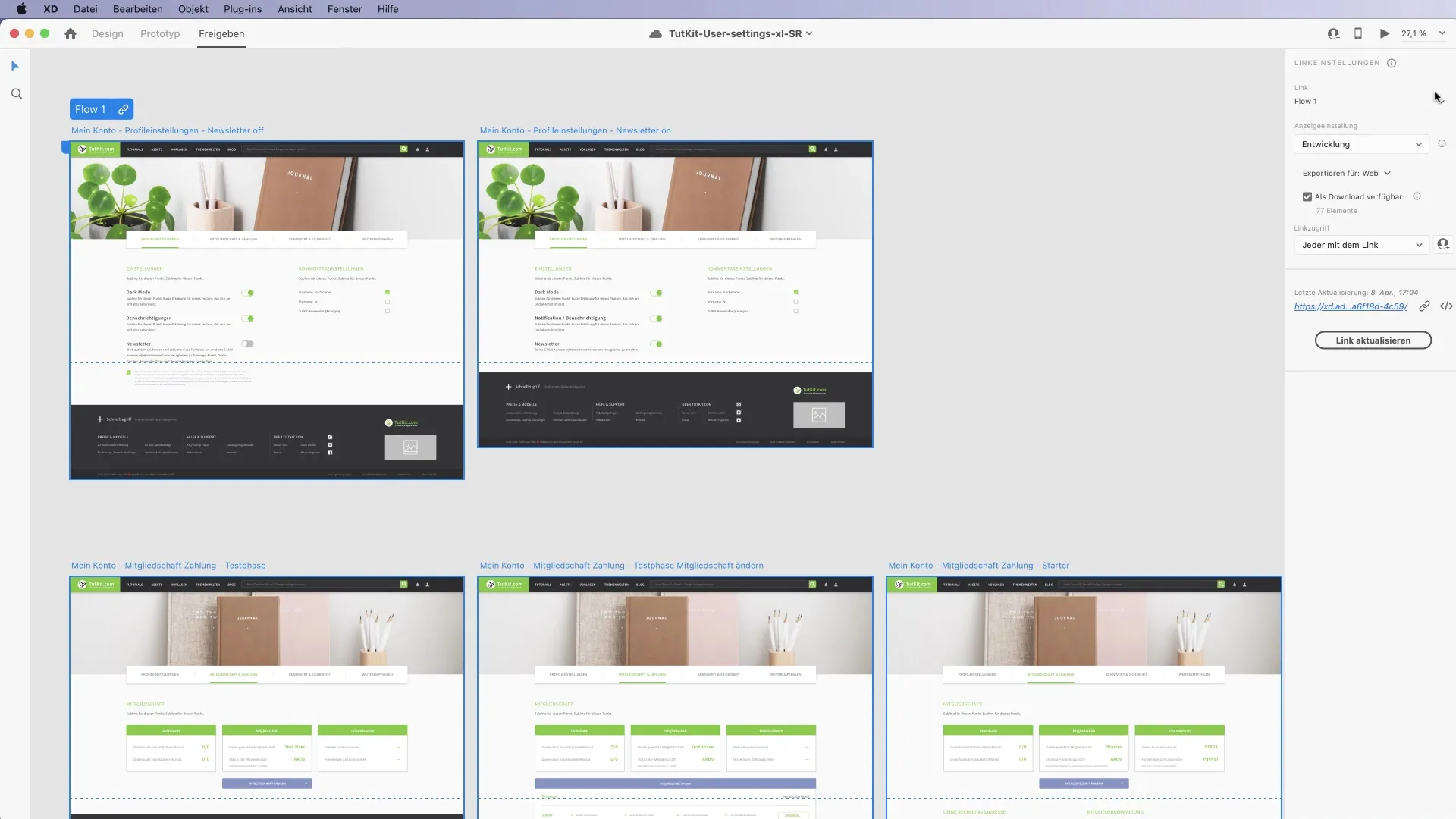The height and width of the screenshot is (819, 1456).
Task: Open the Plug-ins menu
Action: (243, 9)
